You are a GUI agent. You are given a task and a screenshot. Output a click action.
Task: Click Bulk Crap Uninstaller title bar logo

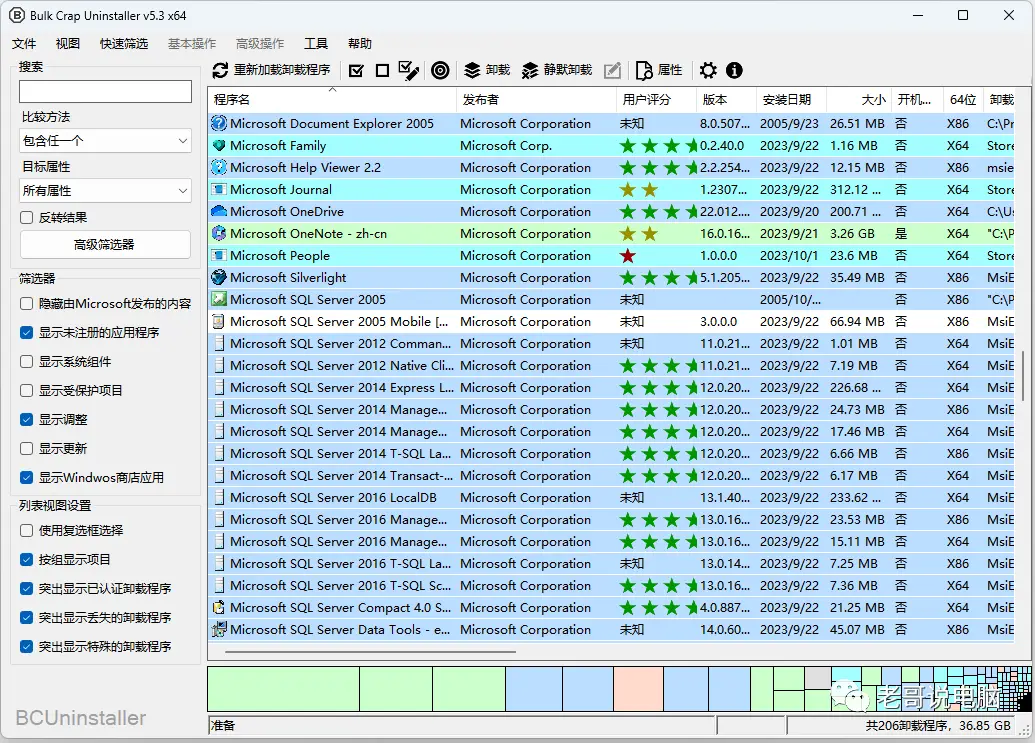[x=17, y=15]
